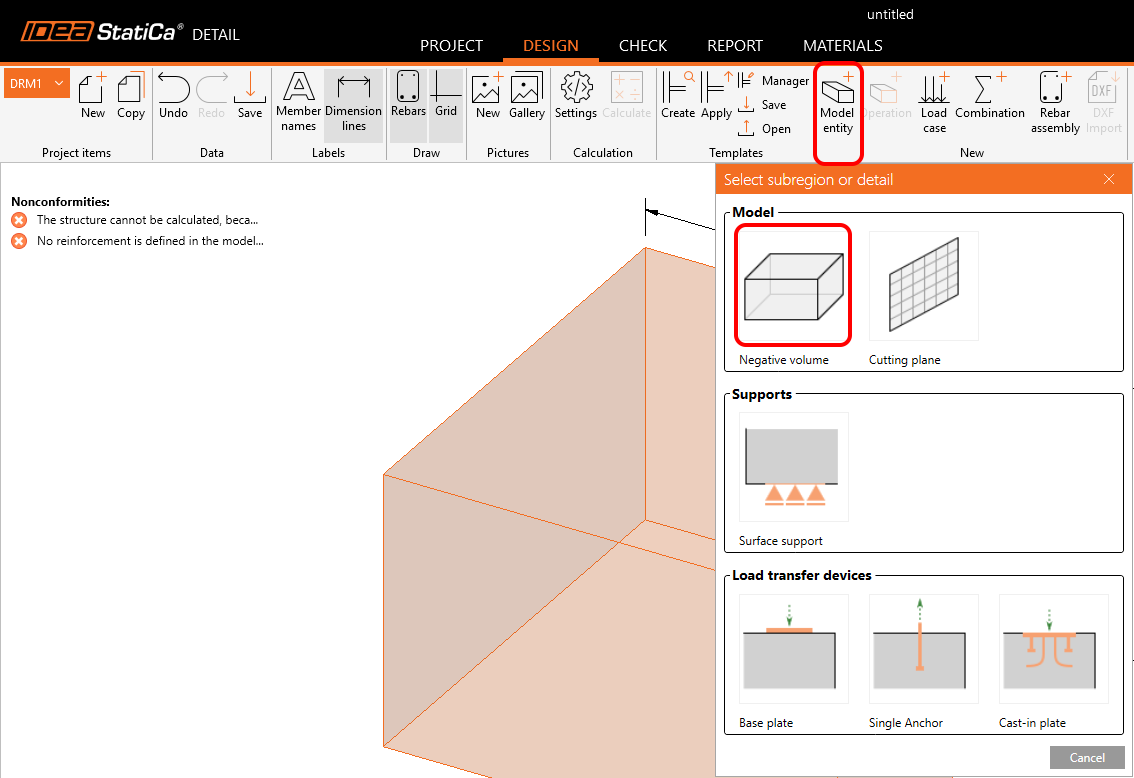
Task: Add a new Load case
Action: tap(934, 103)
